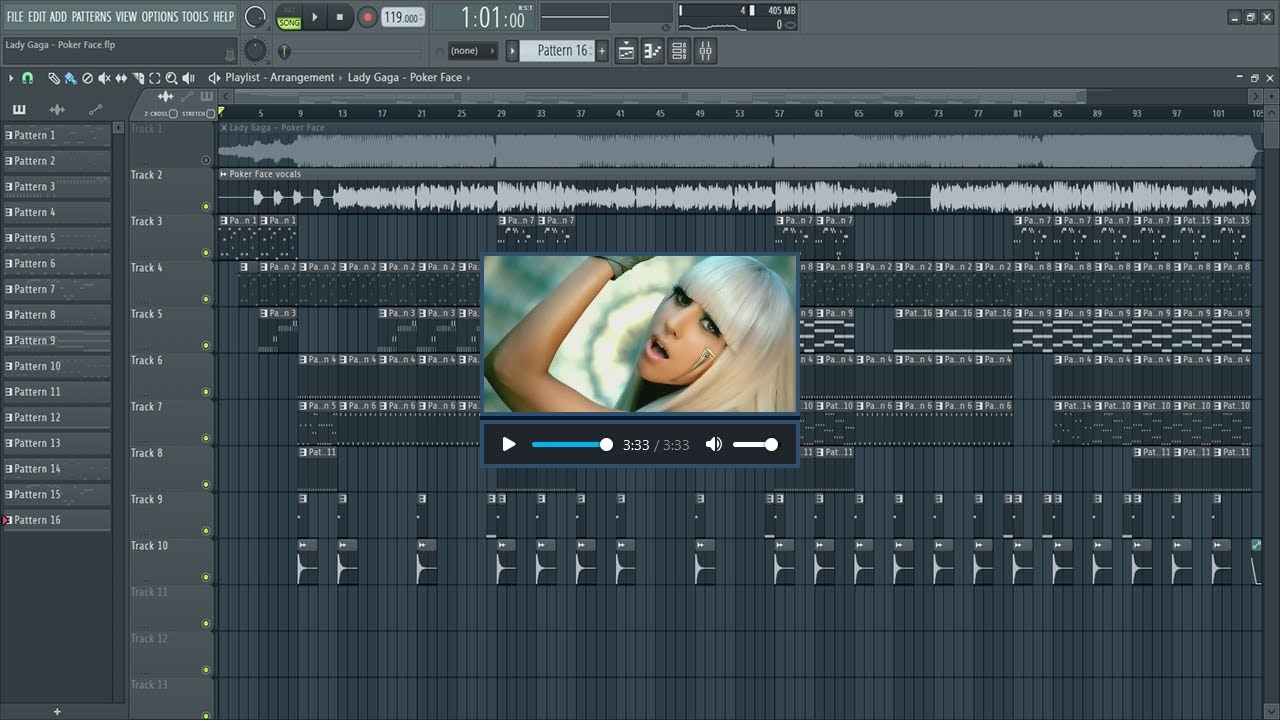Viewport: 1280px width, 720px height.
Task: Click the plus icon below the pattern list
Action: pyautogui.click(x=57, y=712)
